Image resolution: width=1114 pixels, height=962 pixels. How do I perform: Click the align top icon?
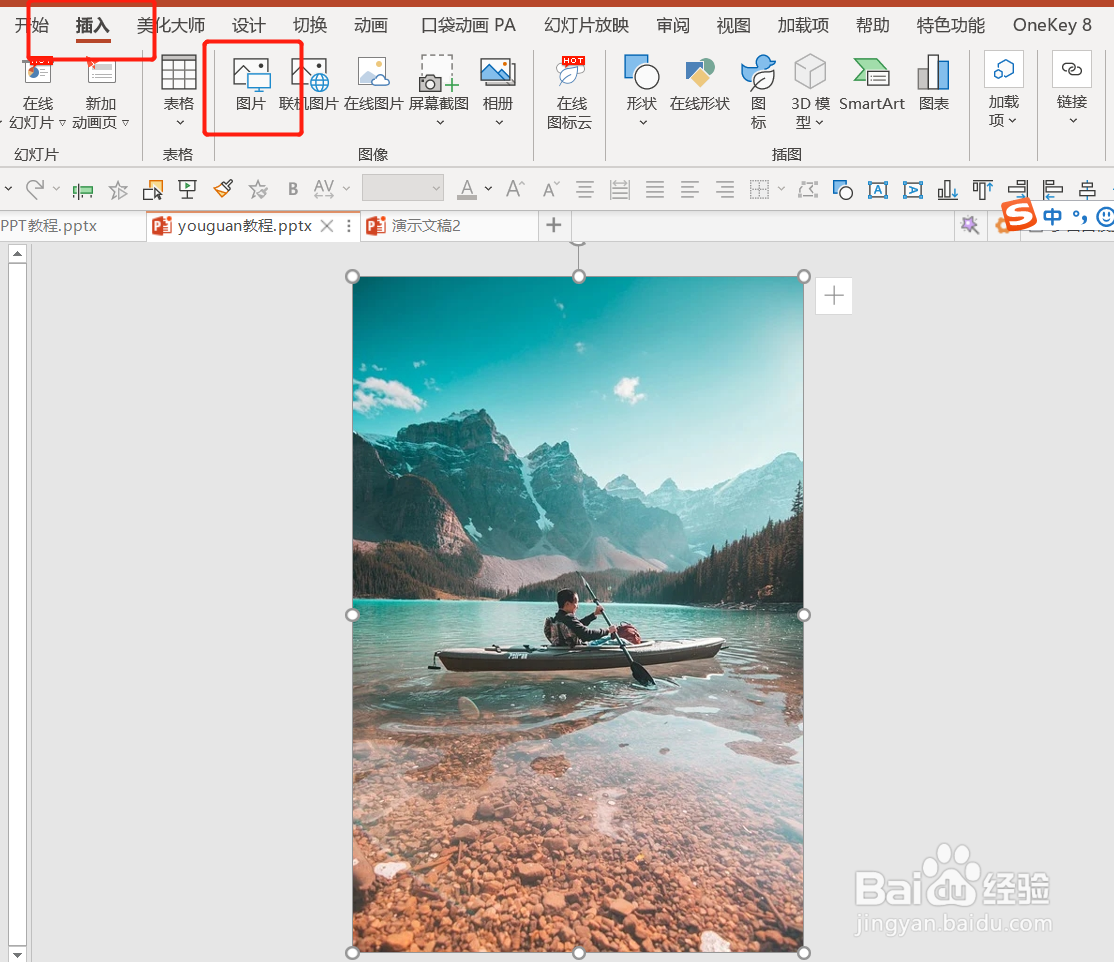[x=983, y=190]
